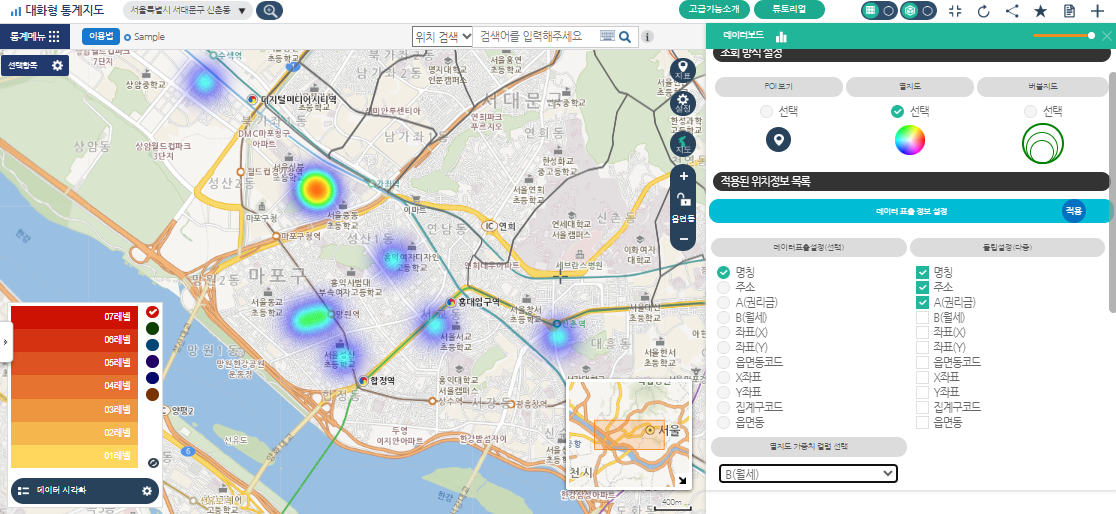Uncheck the A(권리금) tooltip checkbox
Viewport: 1116px width, 514px height.
point(923,302)
